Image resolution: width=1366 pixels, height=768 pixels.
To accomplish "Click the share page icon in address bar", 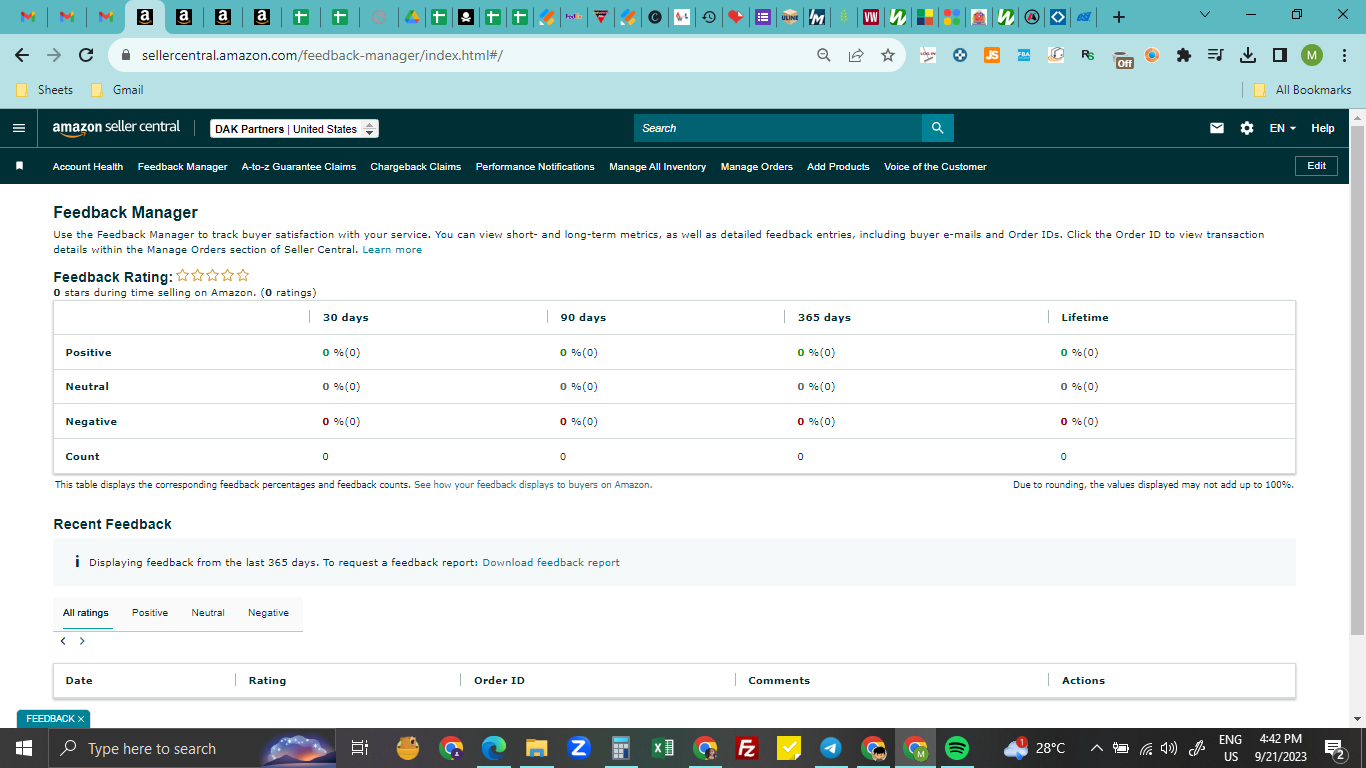I will pyautogui.click(x=856, y=55).
